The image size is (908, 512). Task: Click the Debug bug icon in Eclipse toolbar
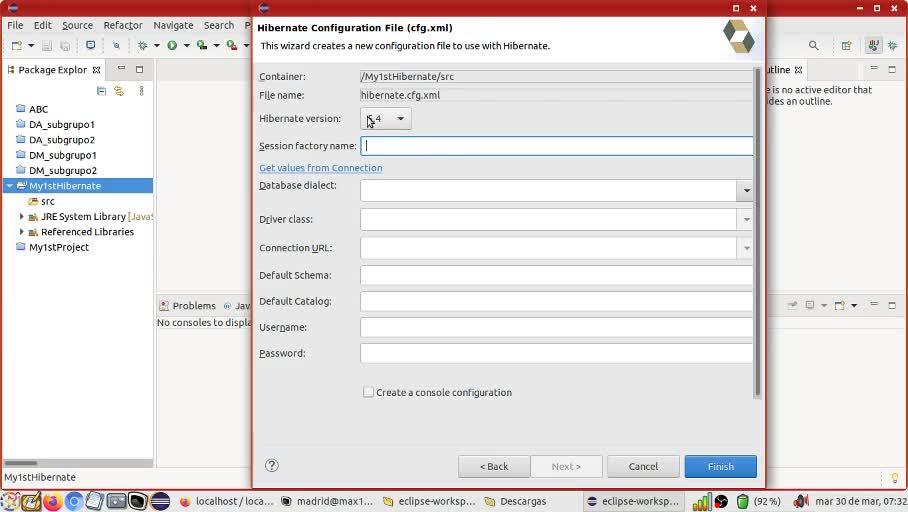click(x=142, y=45)
